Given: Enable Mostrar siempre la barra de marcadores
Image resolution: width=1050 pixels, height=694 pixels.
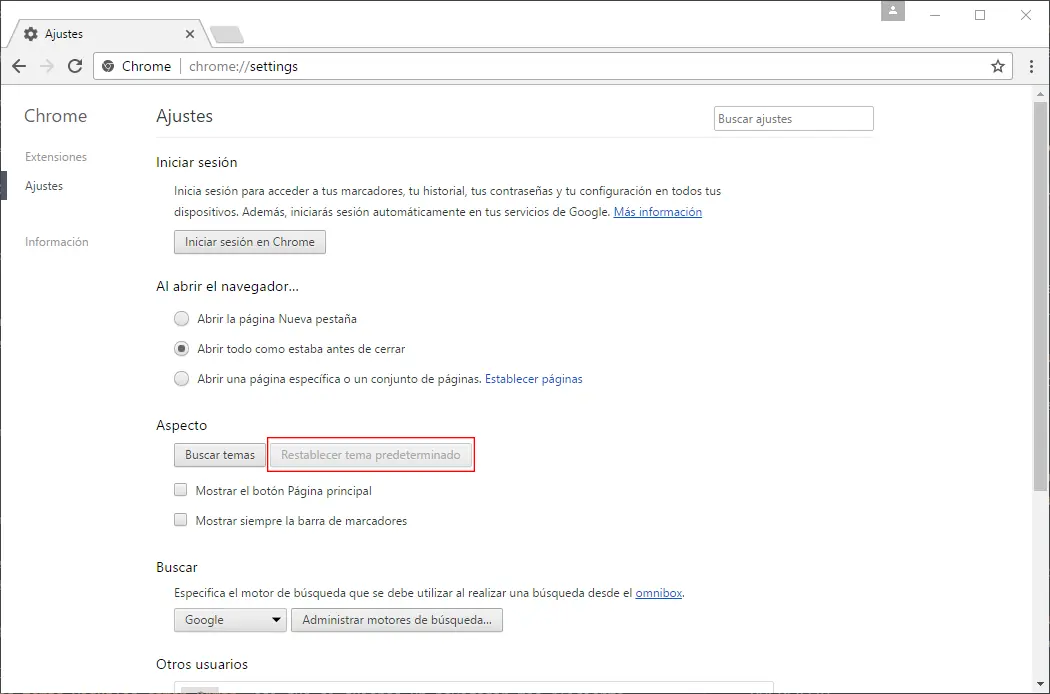Looking at the screenshot, I should click(x=180, y=520).
